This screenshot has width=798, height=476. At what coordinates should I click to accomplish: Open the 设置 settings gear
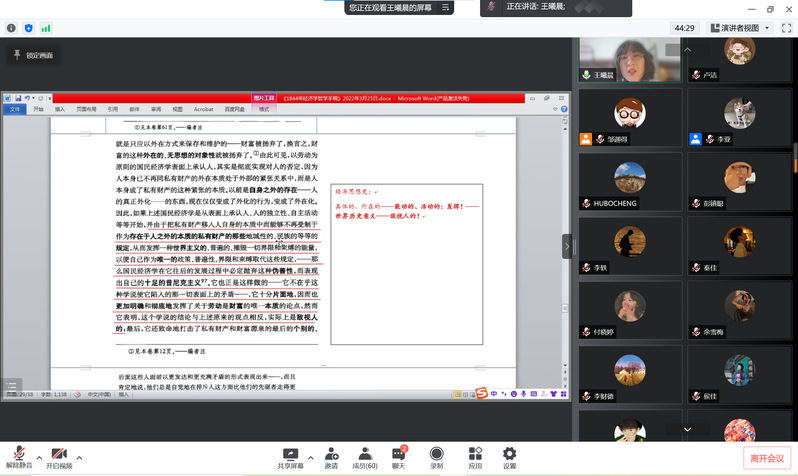pos(509,456)
